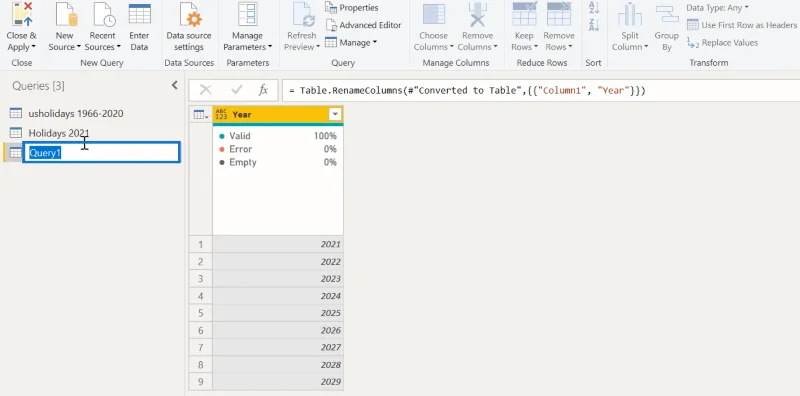Expand the Remove Columns dropdown
Image resolution: width=800 pixels, height=396 pixels.
(x=495, y=47)
